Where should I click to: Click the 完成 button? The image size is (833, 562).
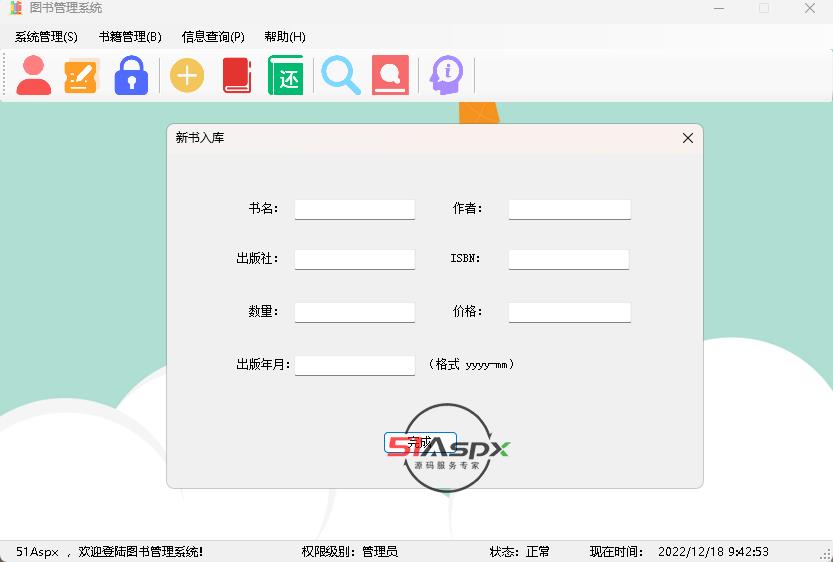[x=420, y=442]
